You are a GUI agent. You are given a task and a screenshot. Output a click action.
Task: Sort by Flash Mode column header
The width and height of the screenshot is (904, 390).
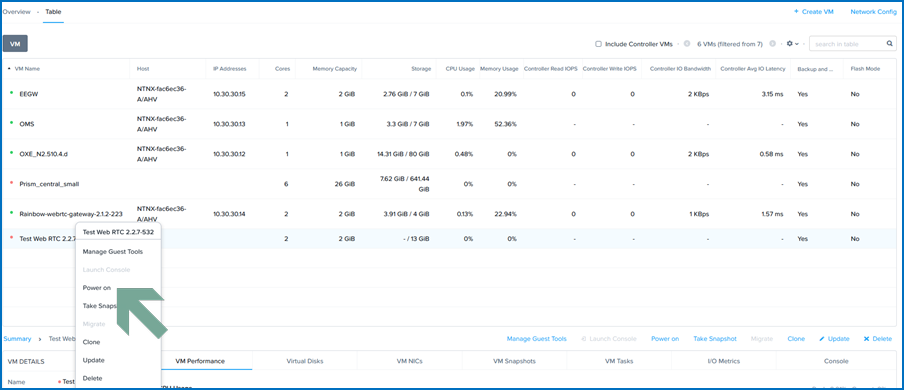865,69
